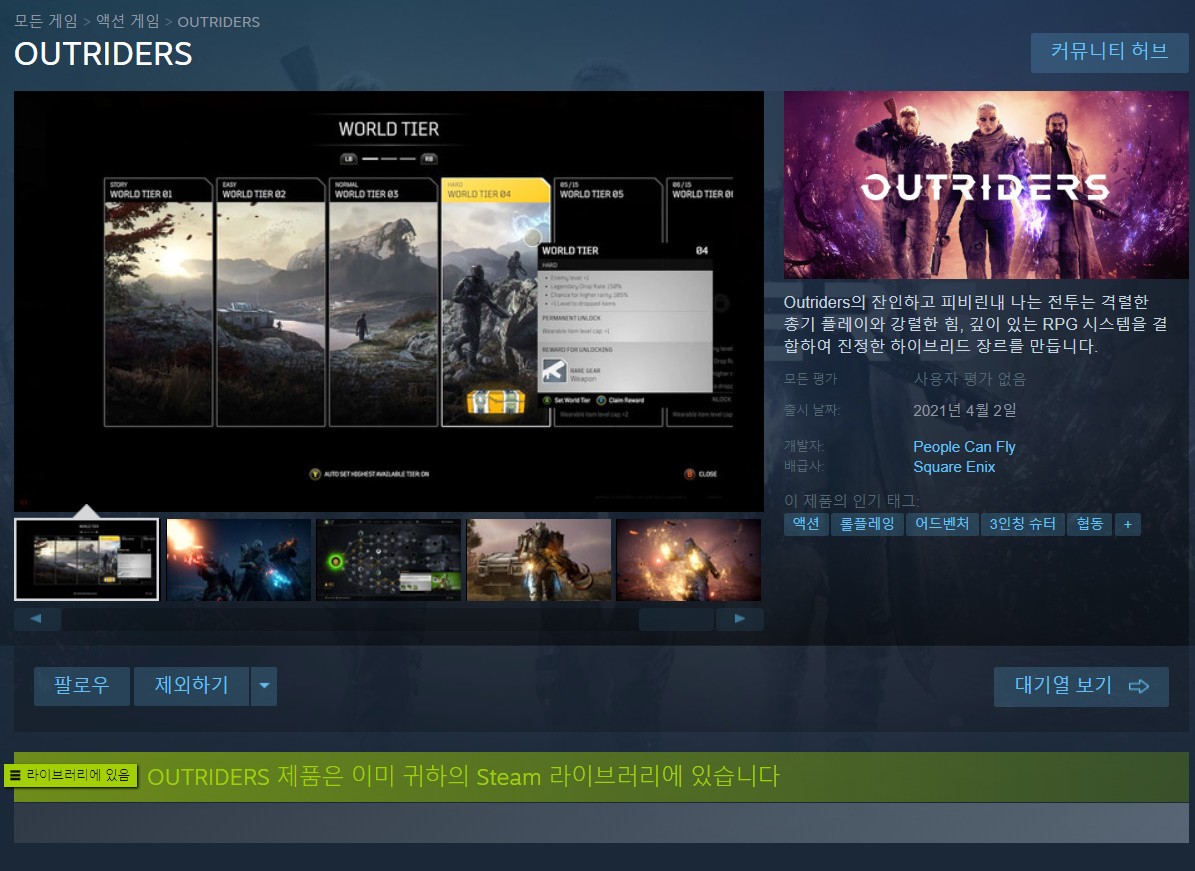The width and height of the screenshot is (1195, 871).
Task: Open the queue with 대기열 보기
Action: tap(1081, 687)
